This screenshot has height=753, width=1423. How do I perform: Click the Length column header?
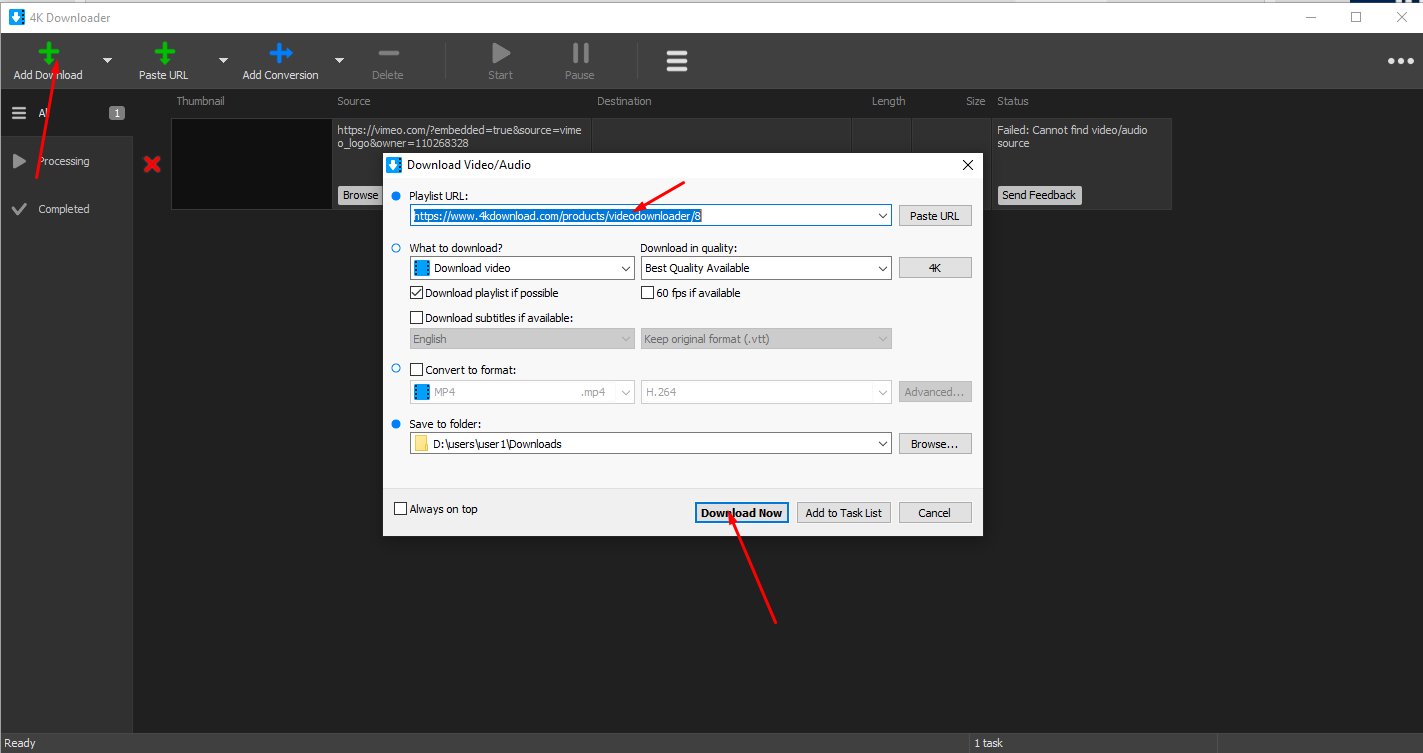[888, 101]
